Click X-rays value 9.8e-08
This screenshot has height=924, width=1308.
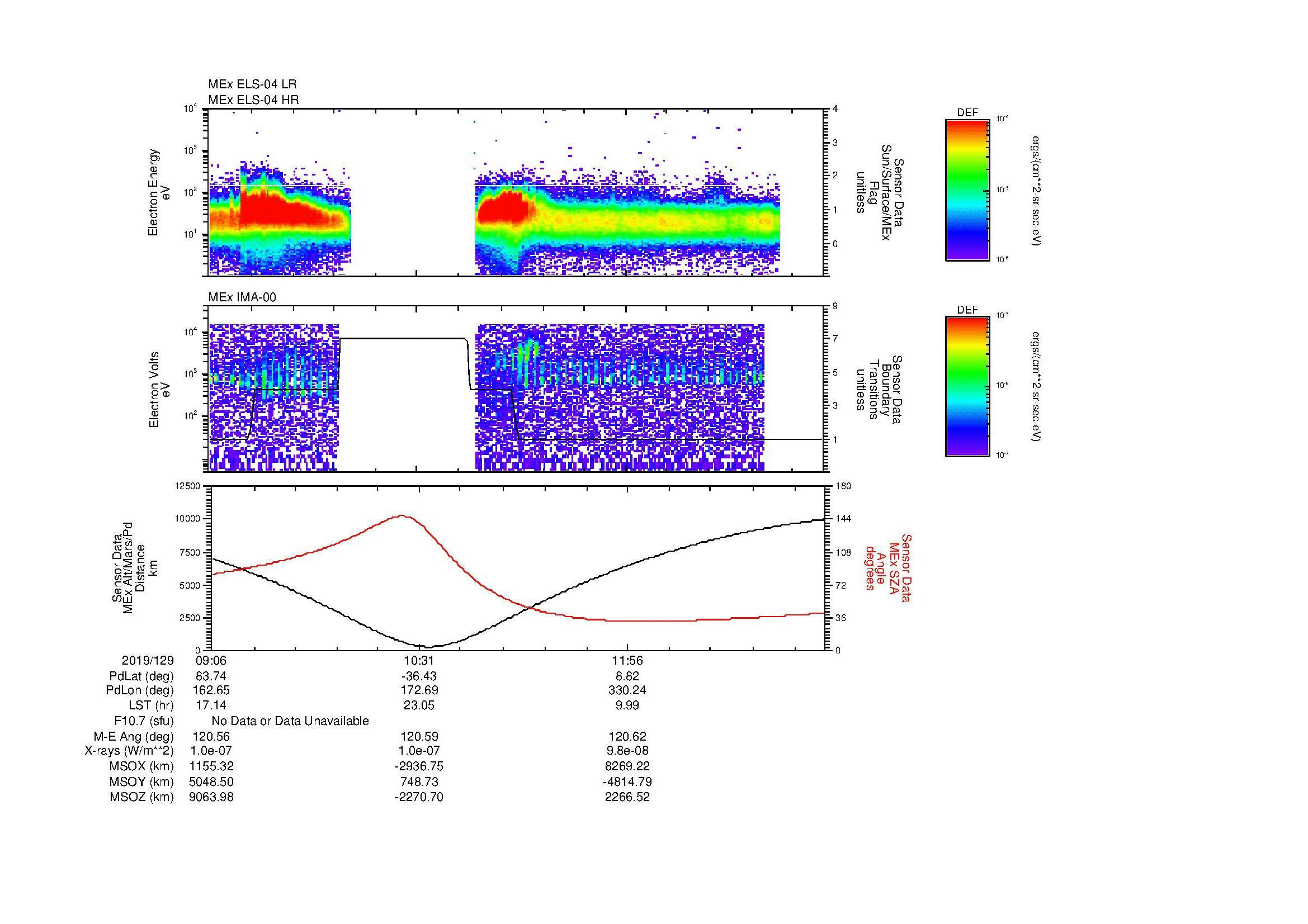[x=627, y=751]
